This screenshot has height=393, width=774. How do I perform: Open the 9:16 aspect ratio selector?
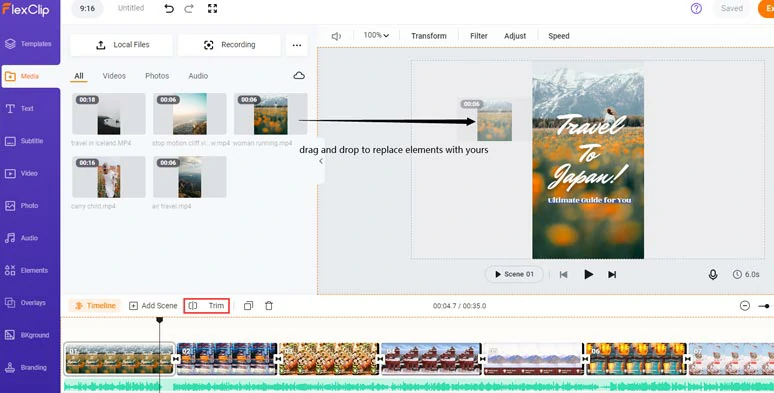[87, 8]
